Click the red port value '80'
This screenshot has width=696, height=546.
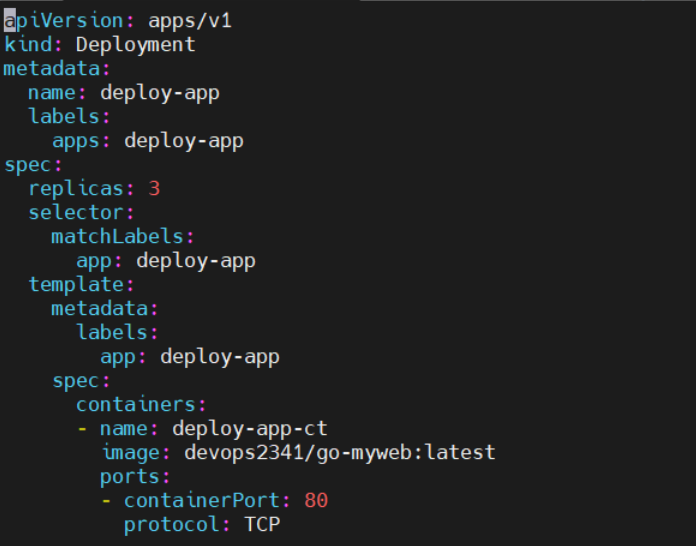(316, 501)
